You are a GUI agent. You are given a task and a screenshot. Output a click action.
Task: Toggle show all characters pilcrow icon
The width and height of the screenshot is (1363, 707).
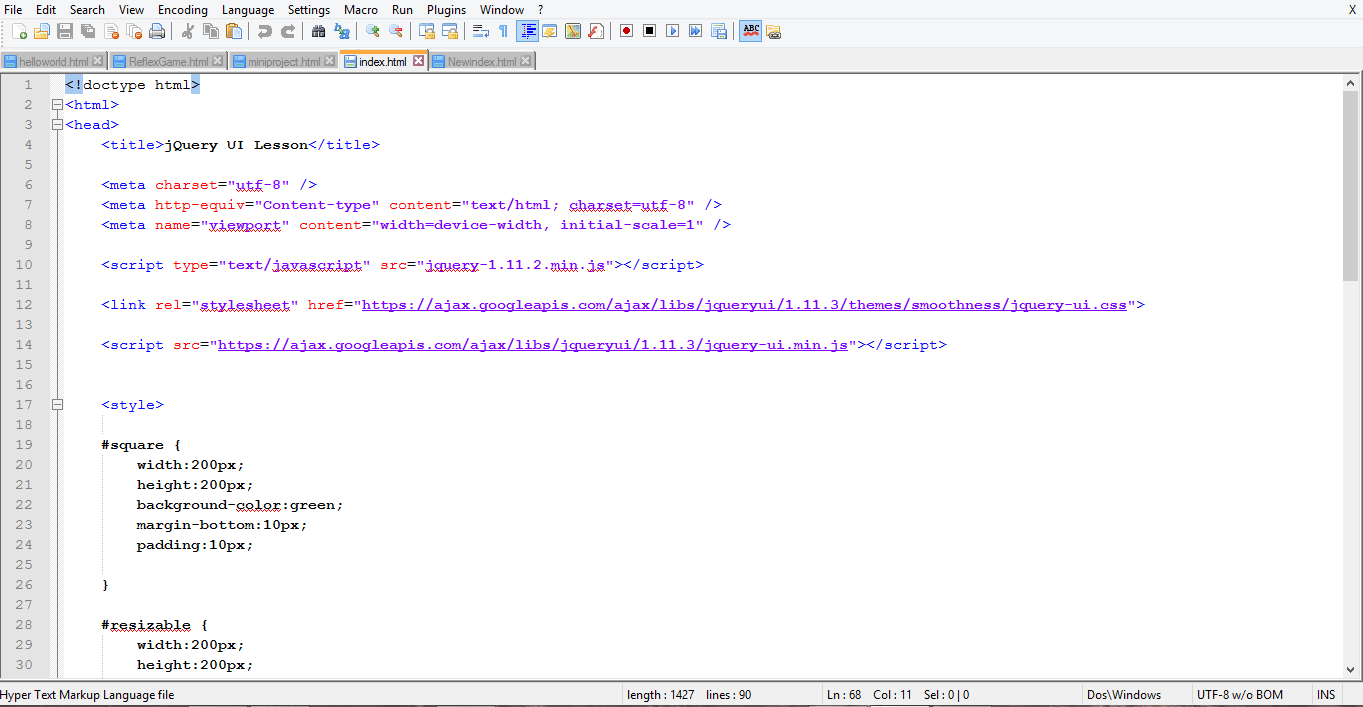tap(503, 31)
